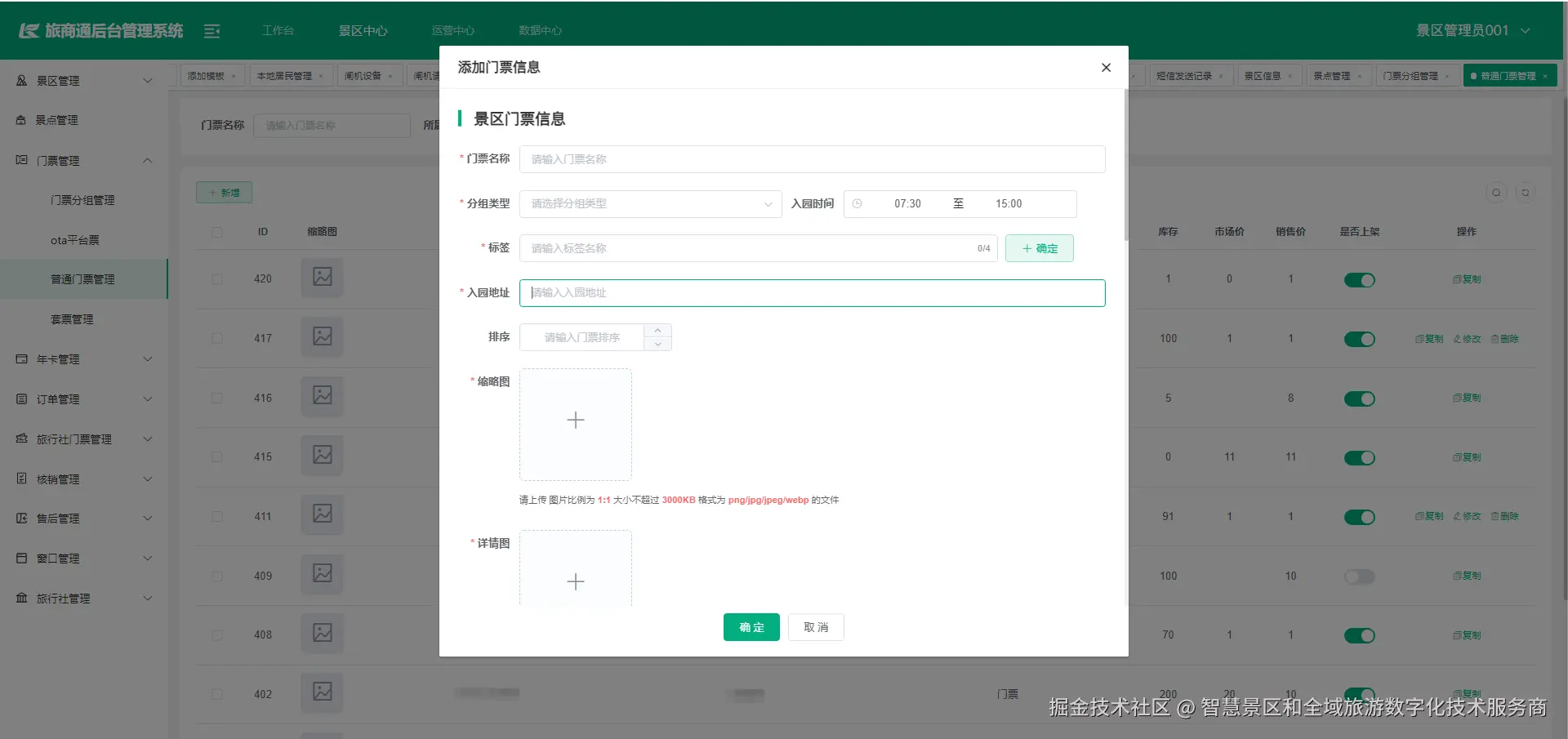Close the 景区信息 tab
Screen dimensions: 1568x739
click(x=1290, y=75)
